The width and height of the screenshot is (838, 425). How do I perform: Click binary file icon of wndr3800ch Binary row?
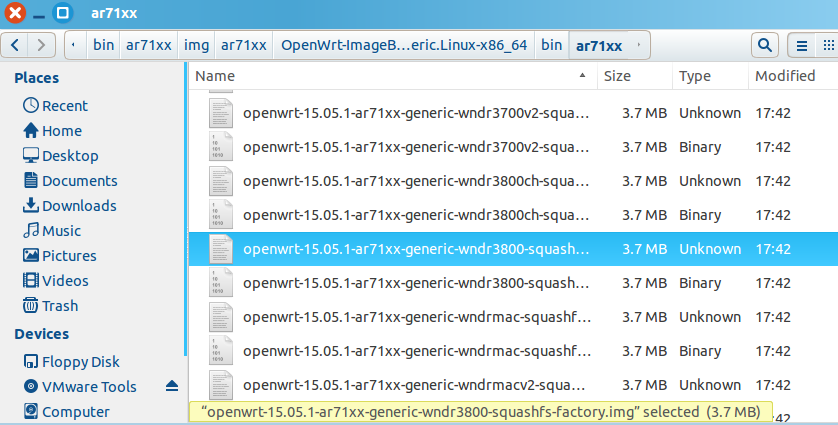click(221, 215)
